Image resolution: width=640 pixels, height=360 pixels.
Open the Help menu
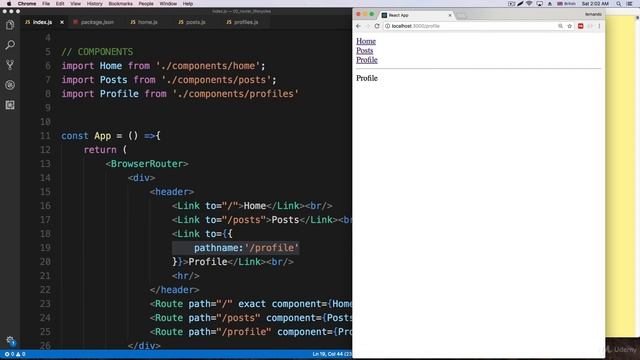click(x=188, y=4)
